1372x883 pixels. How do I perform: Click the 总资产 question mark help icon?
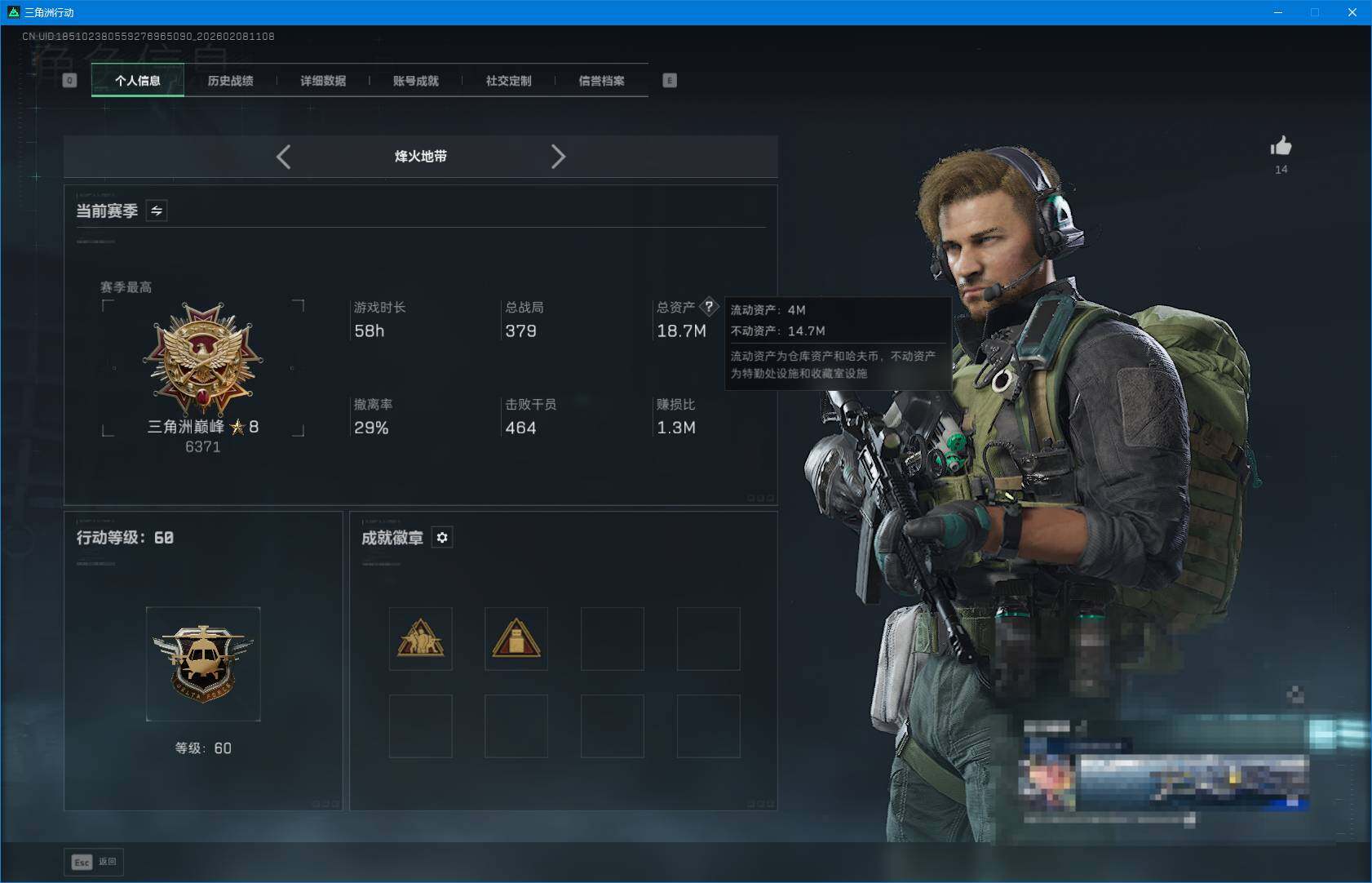click(709, 307)
